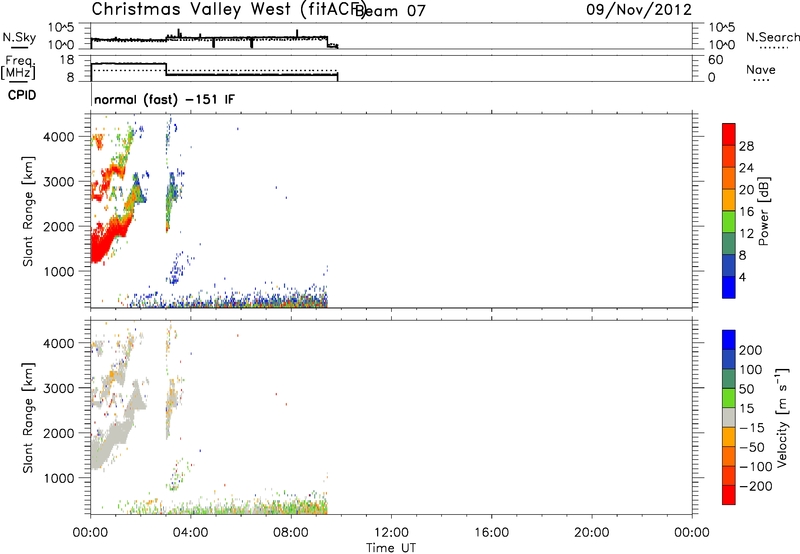Viewport: 800px width, 554px height.
Task: Click the strong red backscatter band in power panel
Action: point(107,240)
